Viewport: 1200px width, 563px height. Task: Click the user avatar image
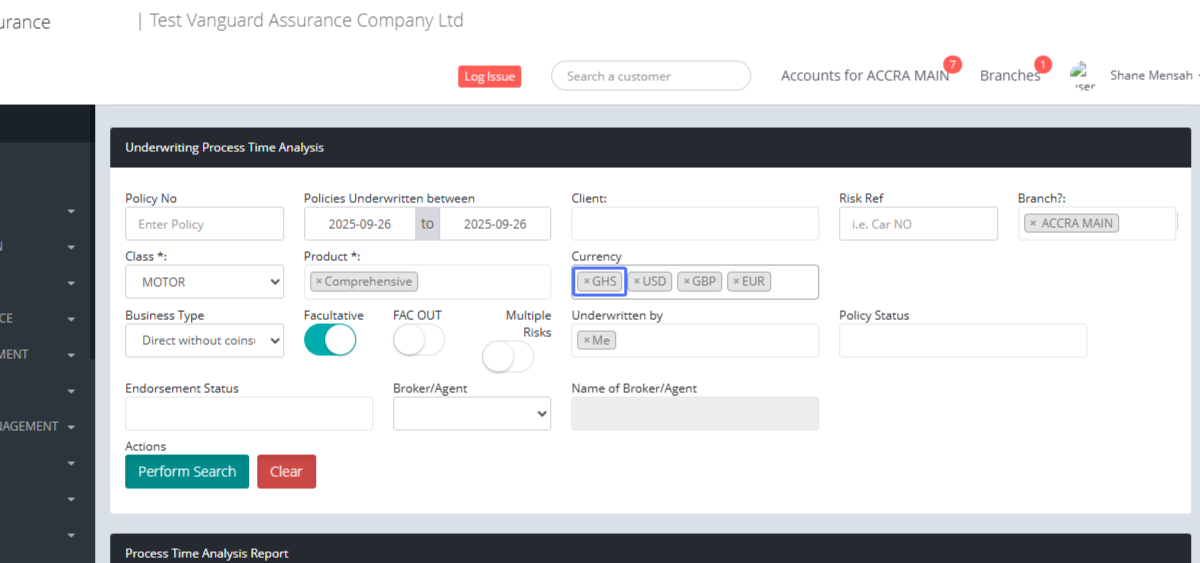pos(1083,76)
